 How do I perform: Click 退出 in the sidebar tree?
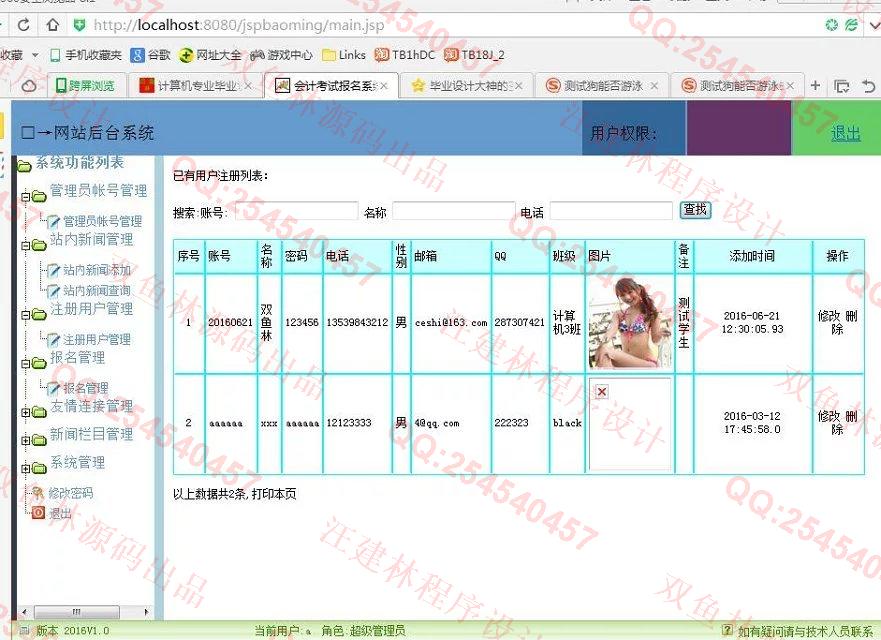click(x=60, y=513)
